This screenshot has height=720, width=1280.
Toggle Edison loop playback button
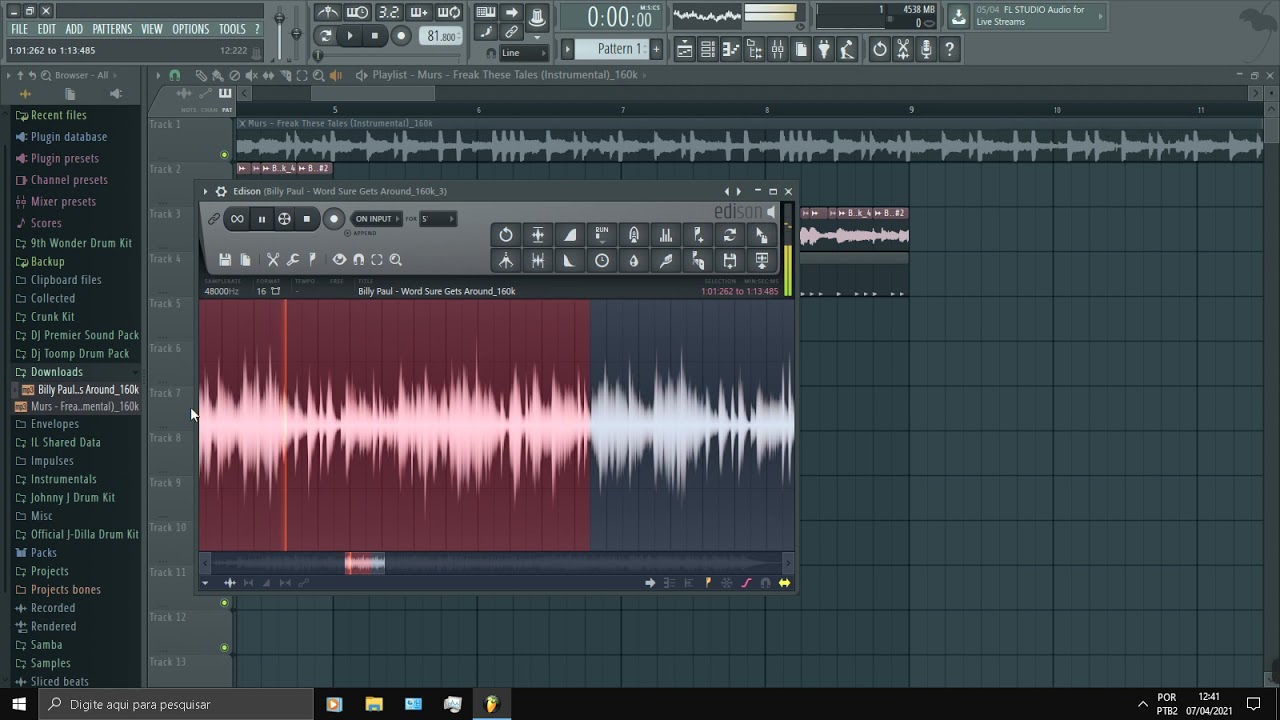[x=237, y=219]
